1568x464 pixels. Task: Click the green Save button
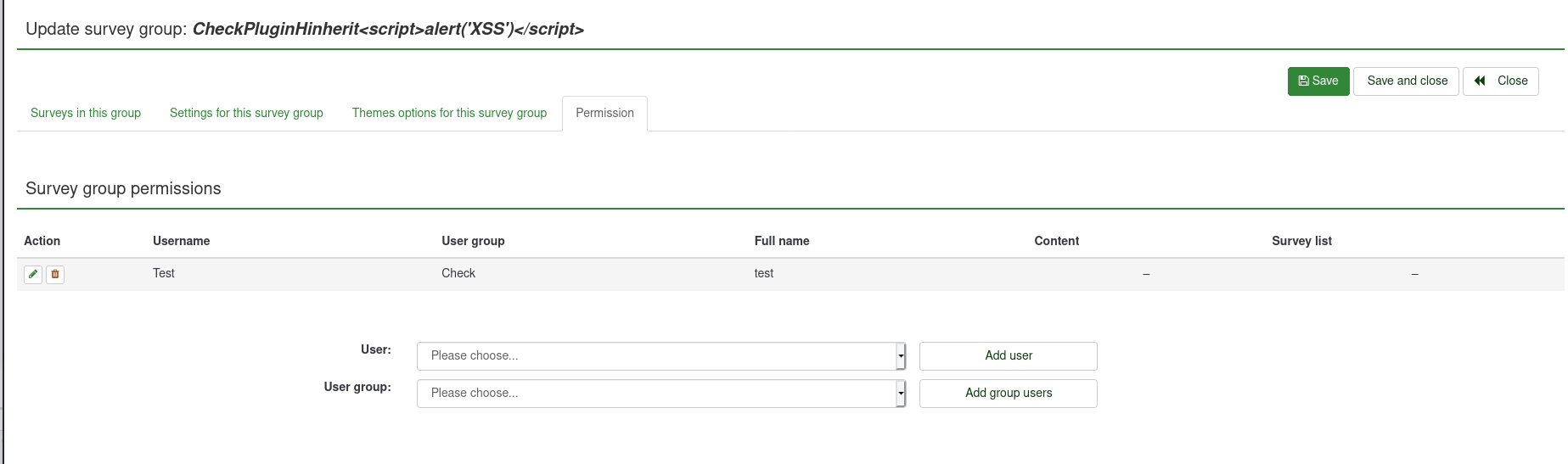click(1318, 81)
